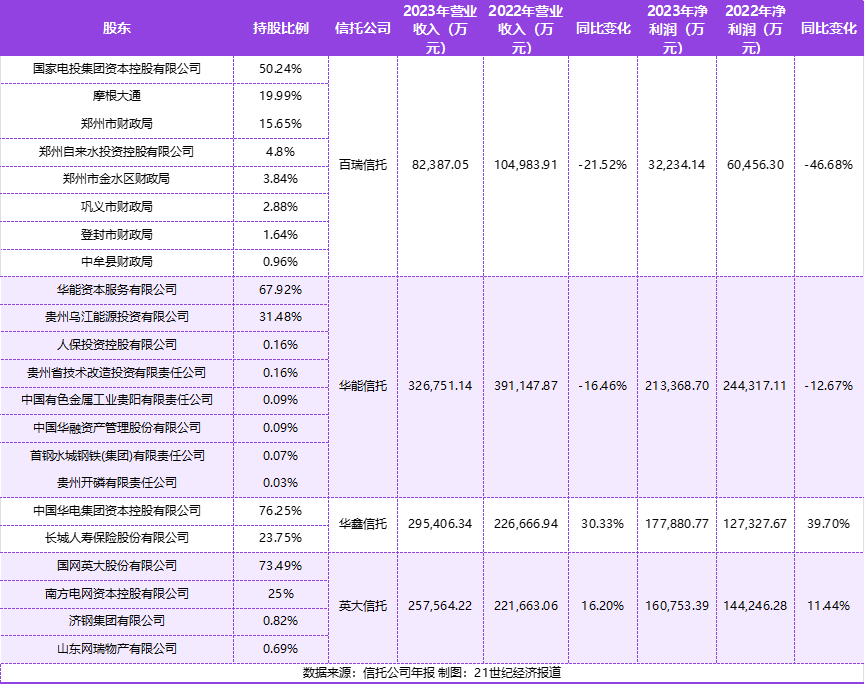865x685 pixels.
Task: Select the 4.8% shareholding cell
Action: (x=280, y=152)
